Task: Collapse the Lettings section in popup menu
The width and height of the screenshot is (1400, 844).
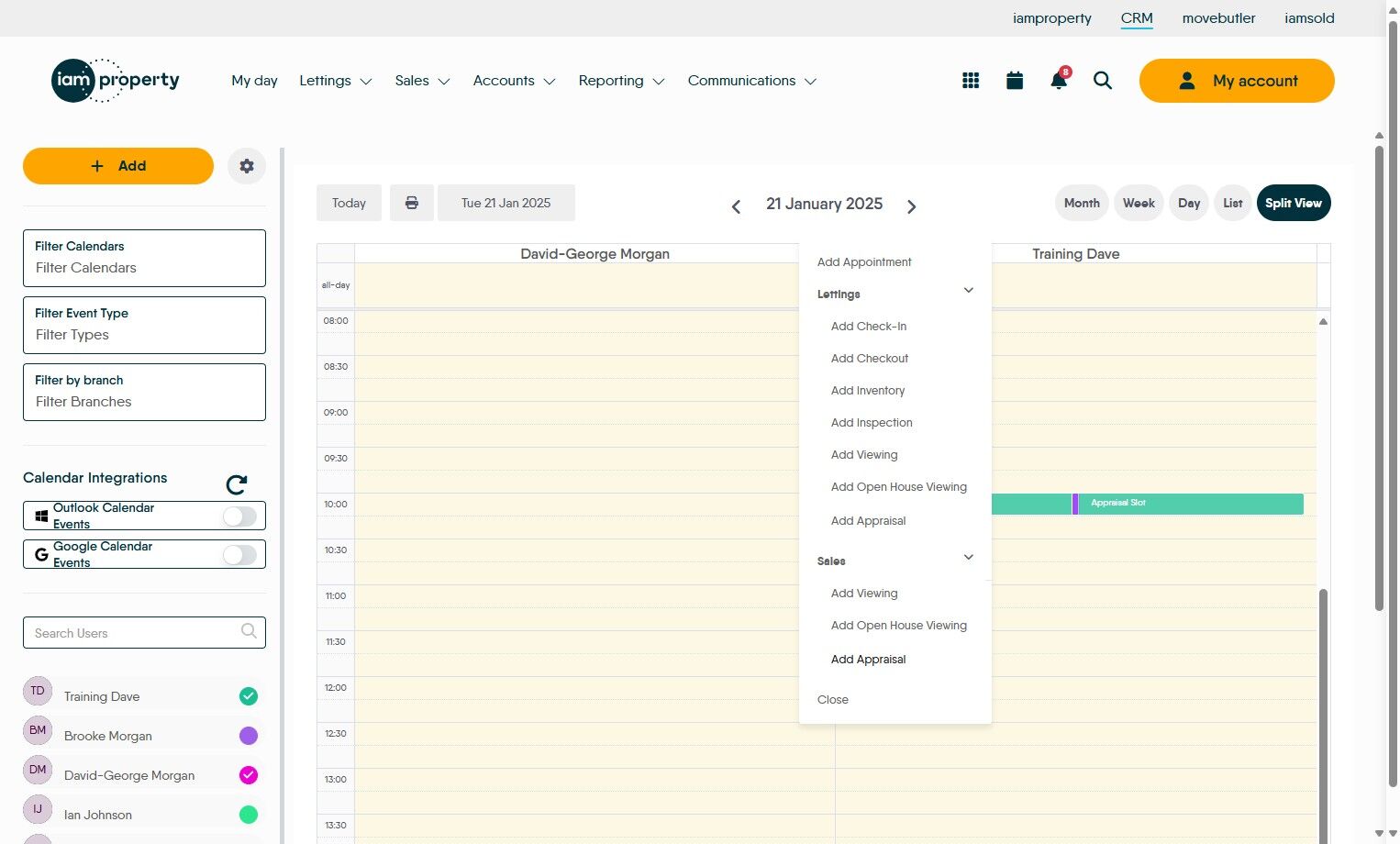Action: [x=968, y=291]
